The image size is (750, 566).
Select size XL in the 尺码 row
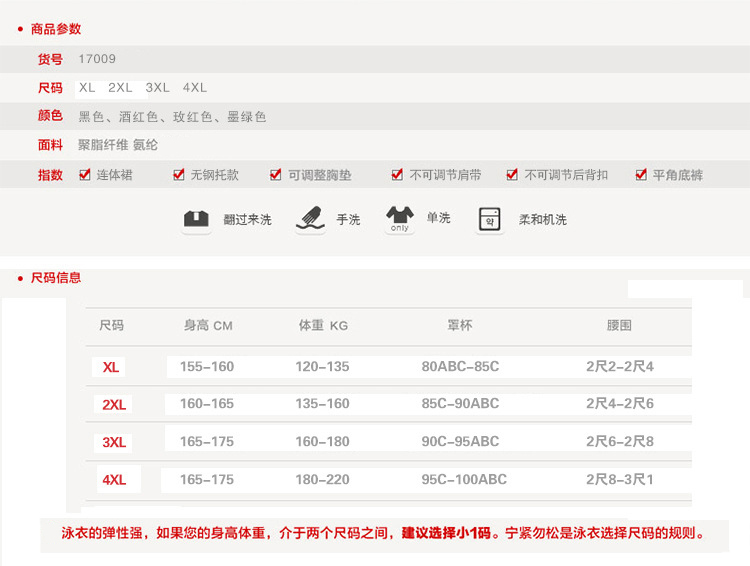(x=87, y=88)
